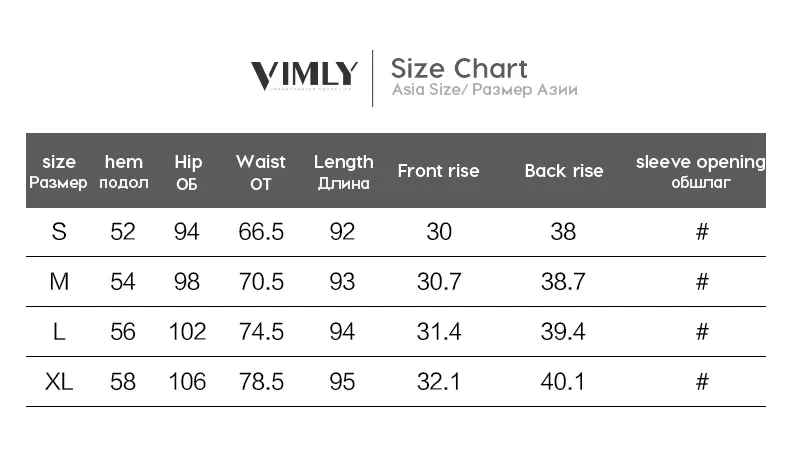This screenshot has width=790, height=450.
Task: Click the Waist column header
Action: [260, 172]
